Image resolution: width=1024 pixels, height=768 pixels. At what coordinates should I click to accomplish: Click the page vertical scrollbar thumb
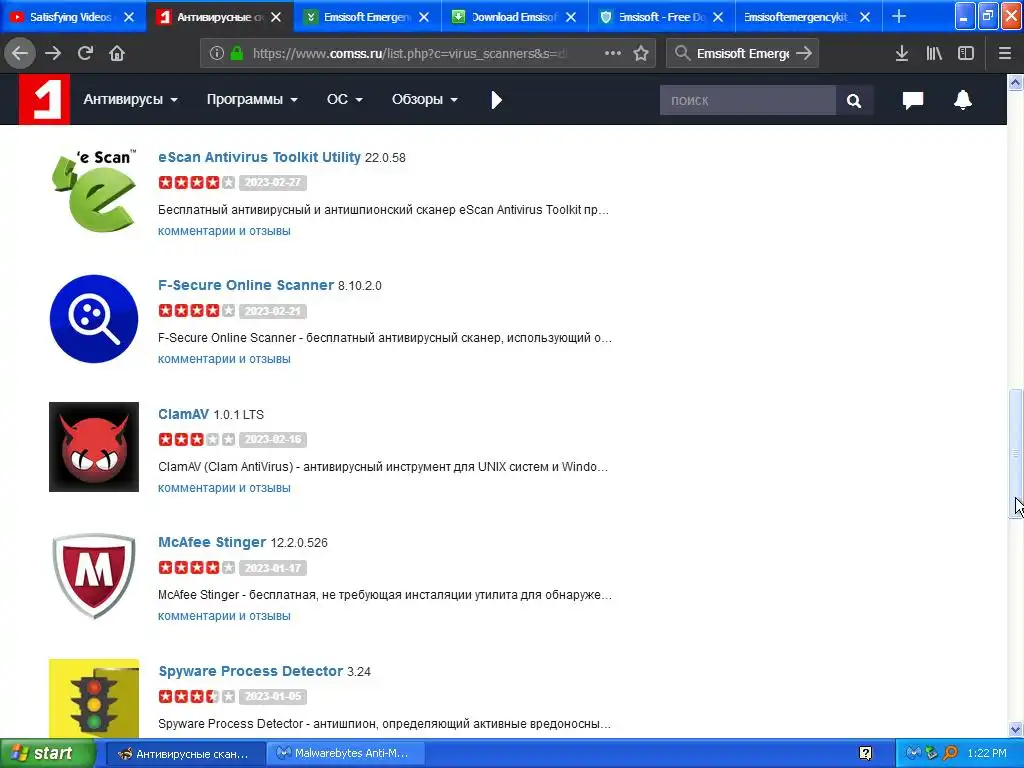(x=1016, y=453)
